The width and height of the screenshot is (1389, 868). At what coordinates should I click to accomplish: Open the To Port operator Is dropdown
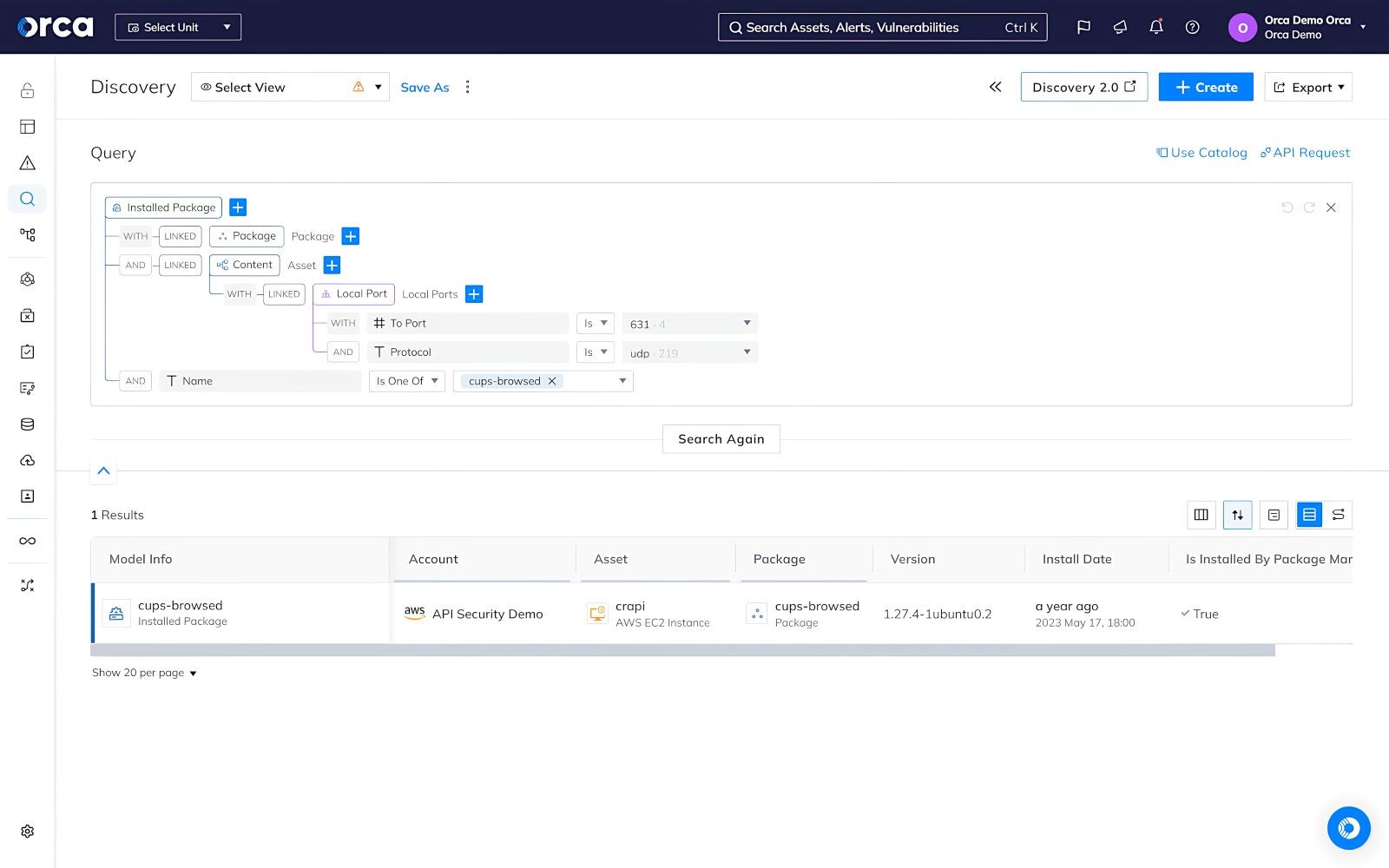596,324
